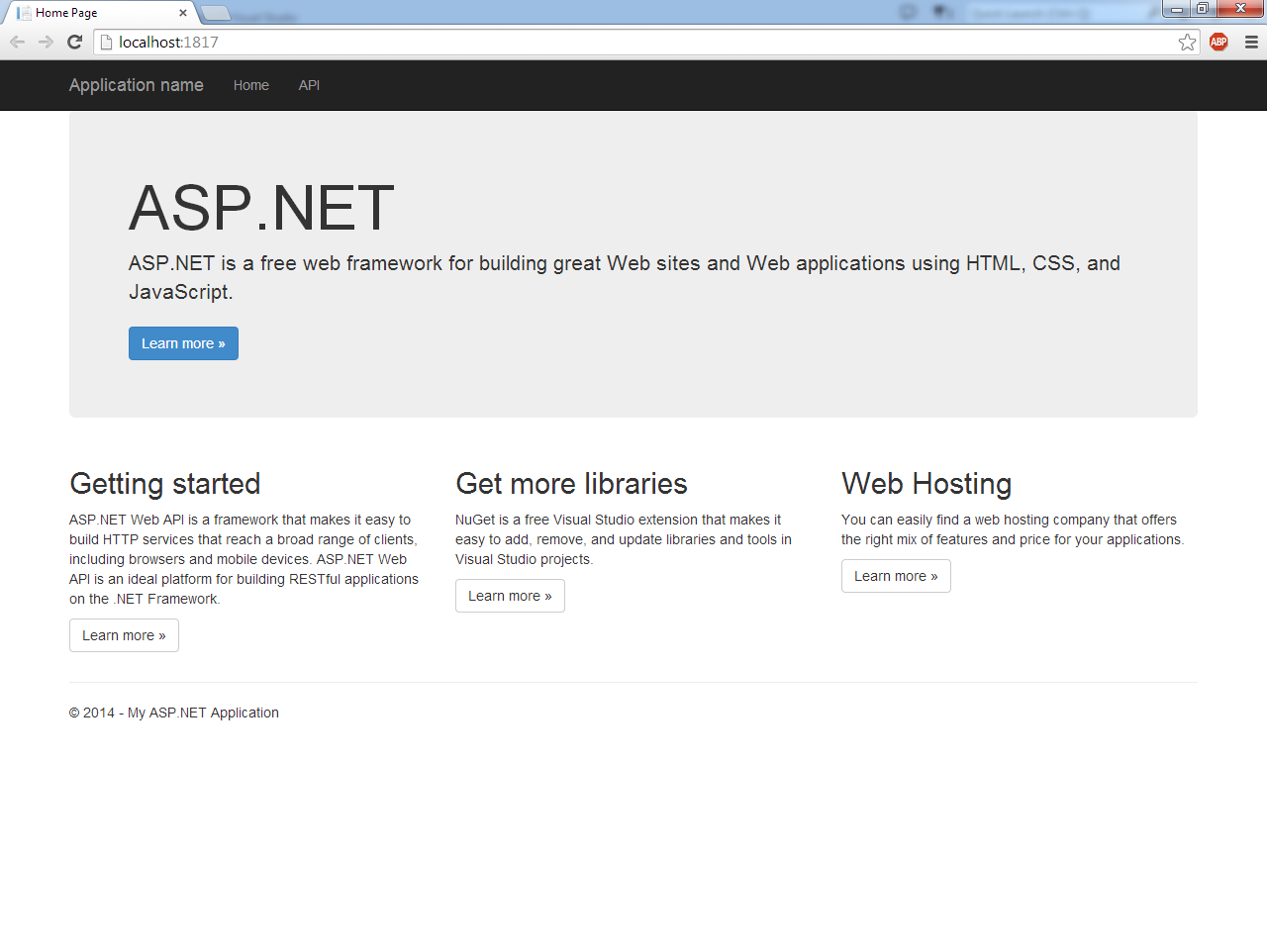
Task: Click the Home Page tab favicon
Action: click(24, 13)
